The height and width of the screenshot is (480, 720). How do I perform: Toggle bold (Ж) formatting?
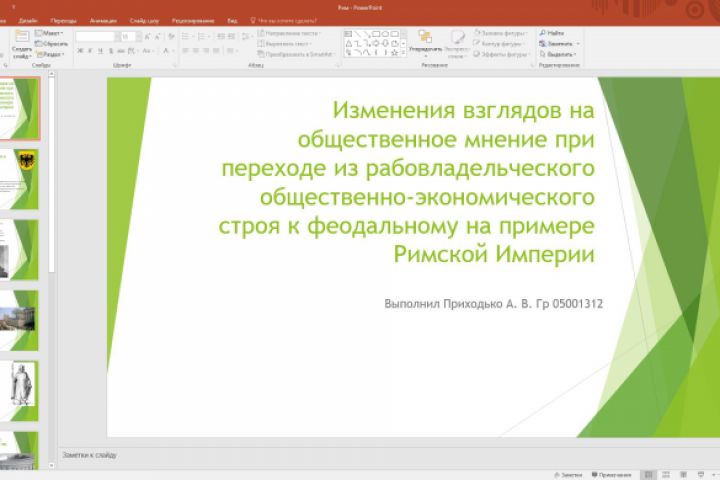(80, 51)
